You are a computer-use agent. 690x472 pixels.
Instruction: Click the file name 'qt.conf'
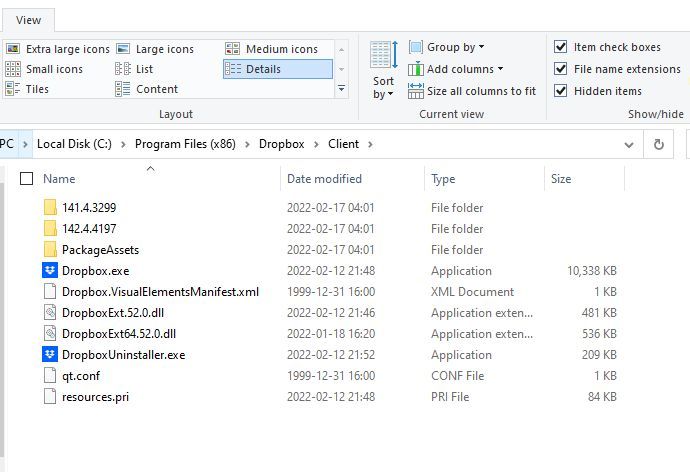point(81,376)
